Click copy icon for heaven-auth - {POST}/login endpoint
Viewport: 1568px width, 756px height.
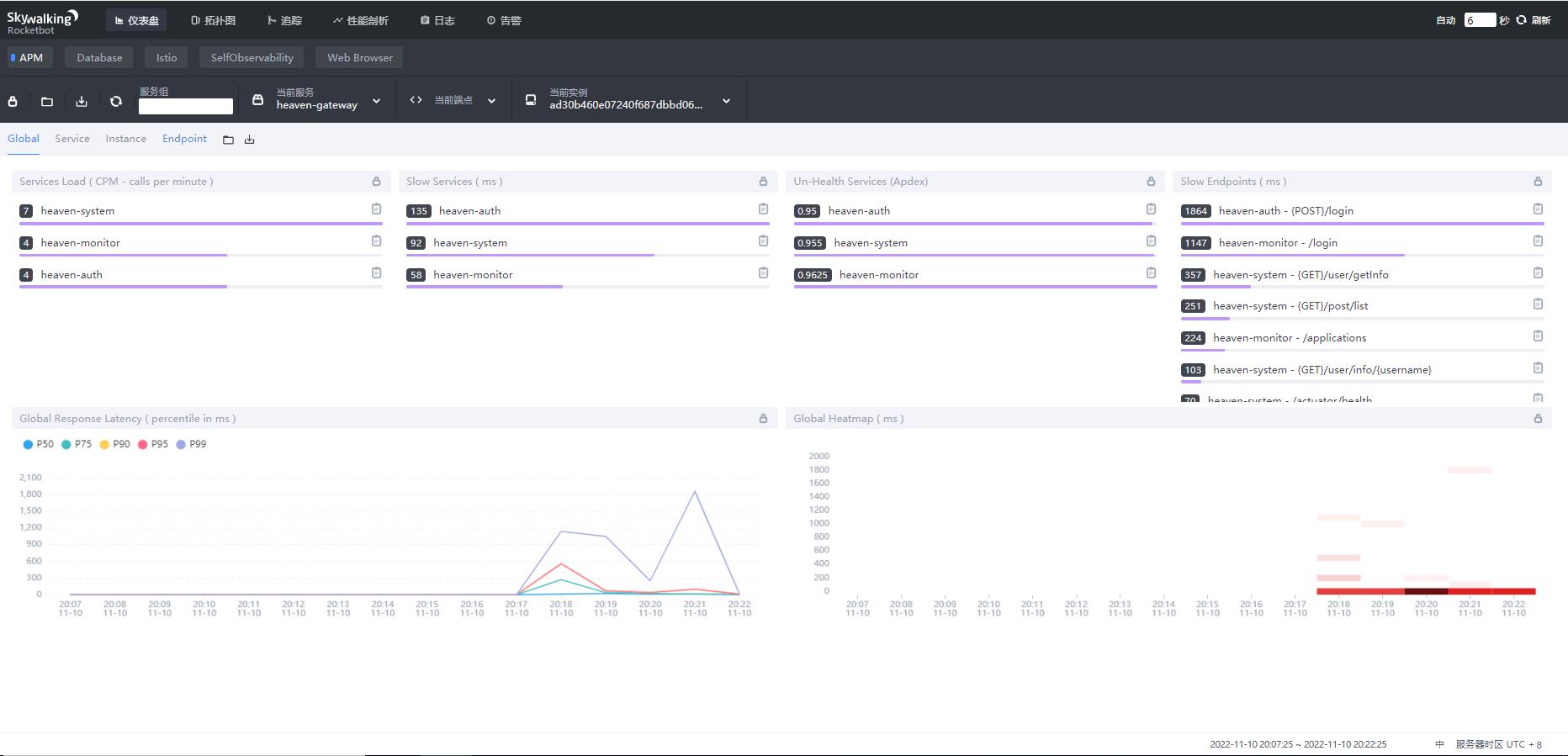coord(1538,209)
